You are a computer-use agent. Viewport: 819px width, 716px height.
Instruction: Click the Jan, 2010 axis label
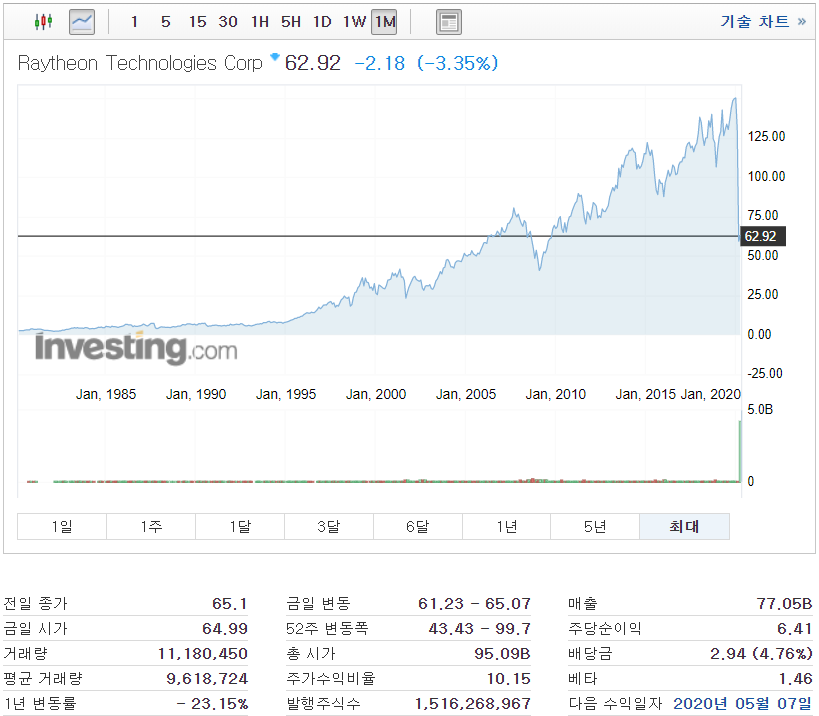pos(556,394)
